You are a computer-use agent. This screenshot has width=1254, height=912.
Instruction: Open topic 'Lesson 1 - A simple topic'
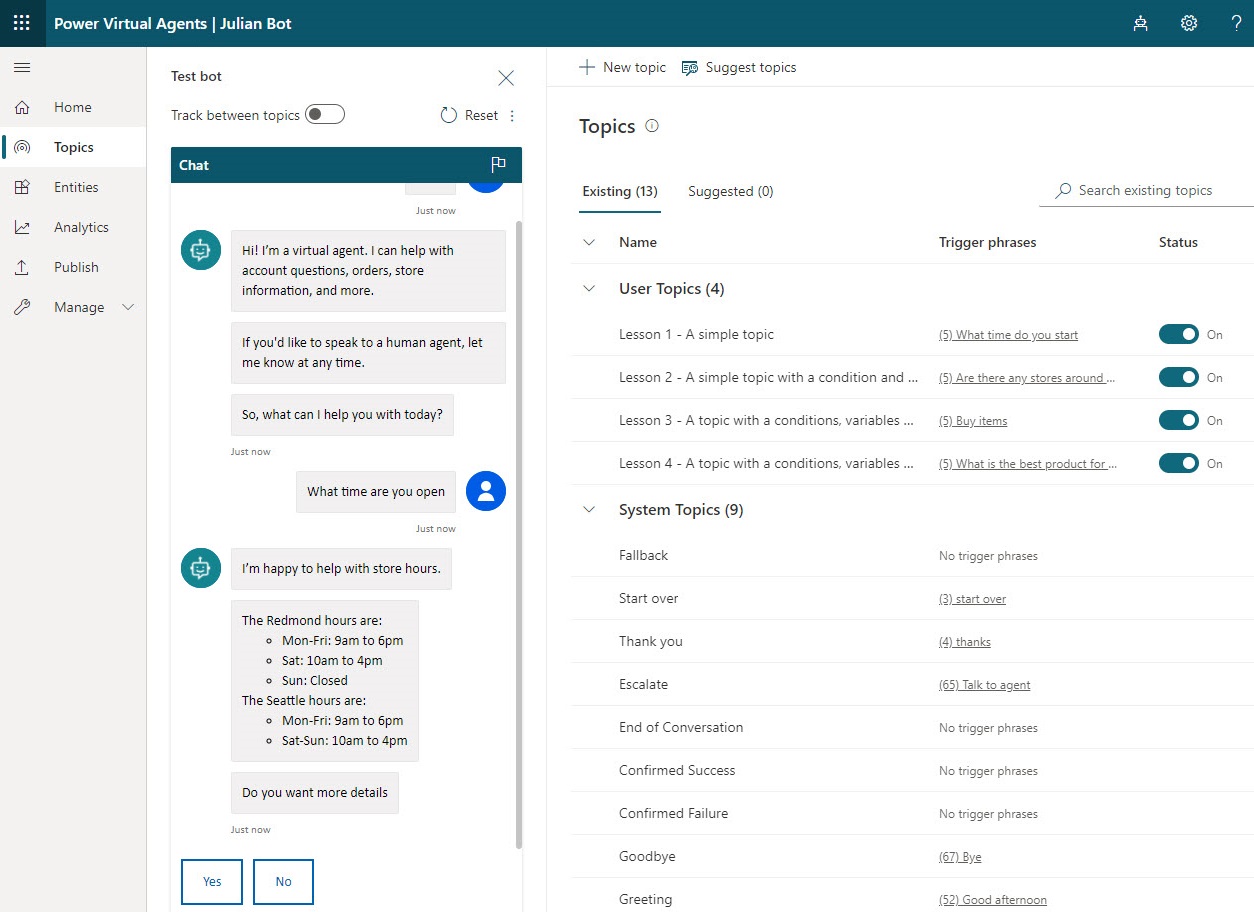click(x=696, y=335)
